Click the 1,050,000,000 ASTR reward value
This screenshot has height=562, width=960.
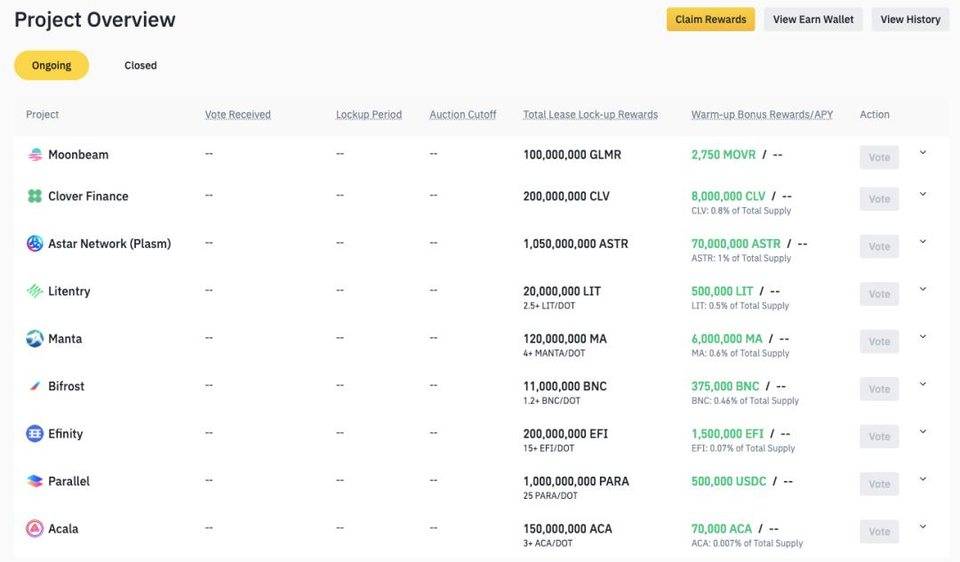[576, 244]
